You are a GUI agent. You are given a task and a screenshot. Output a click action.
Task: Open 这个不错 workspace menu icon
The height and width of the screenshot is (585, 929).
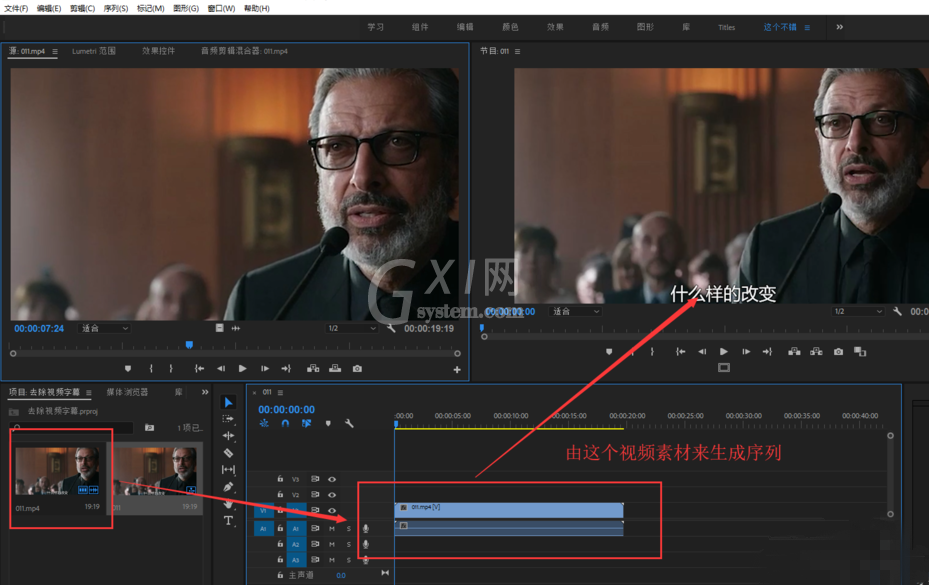click(807, 27)
